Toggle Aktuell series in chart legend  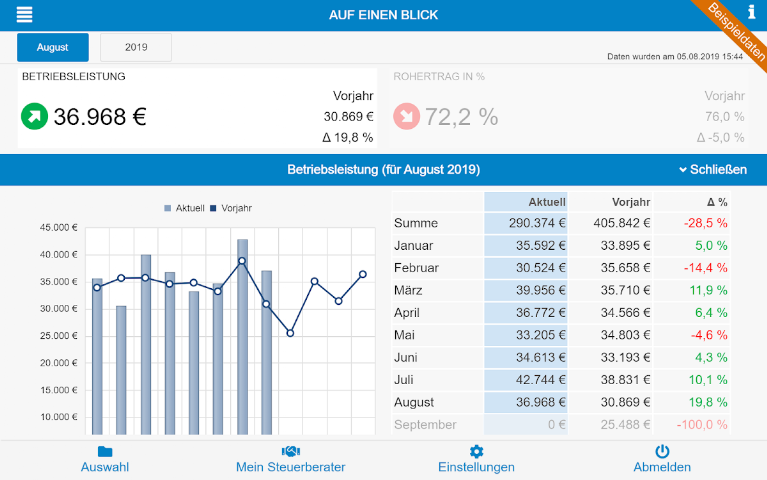tap(184, 208)
